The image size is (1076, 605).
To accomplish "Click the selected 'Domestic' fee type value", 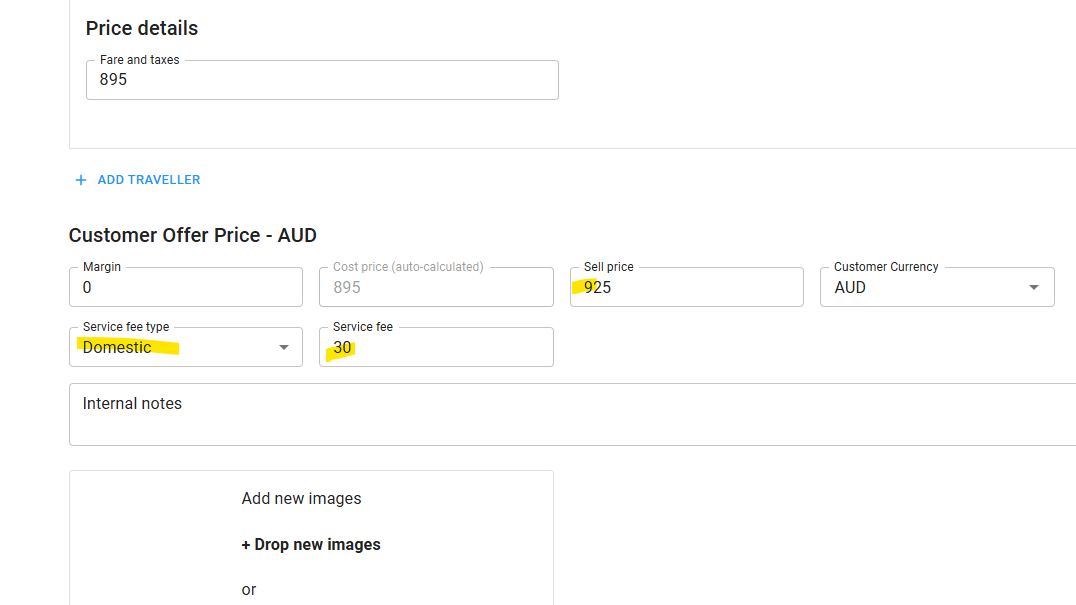I will click(x=117, y=348).
